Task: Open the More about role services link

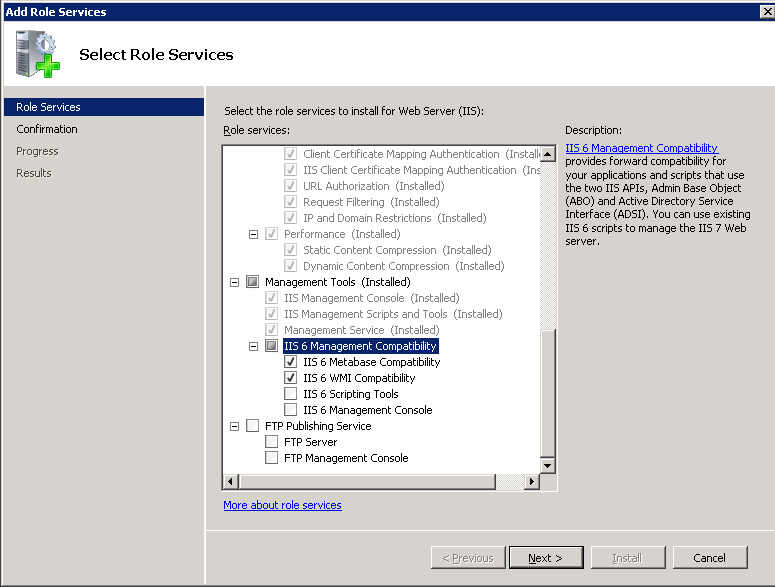Action: click(x=282, y=505)
